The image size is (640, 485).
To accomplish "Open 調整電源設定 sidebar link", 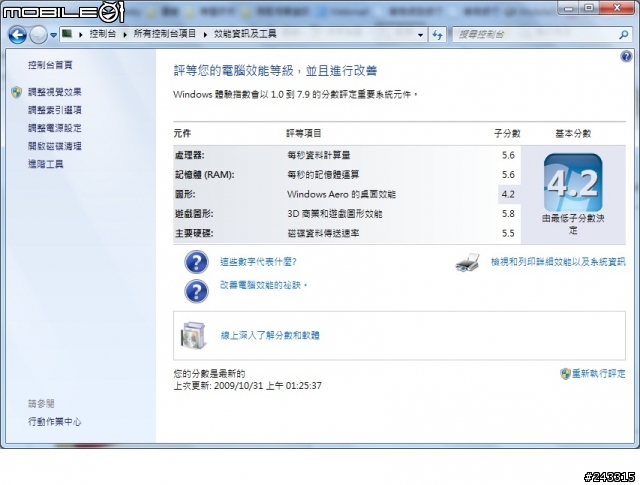I will 55,128.
